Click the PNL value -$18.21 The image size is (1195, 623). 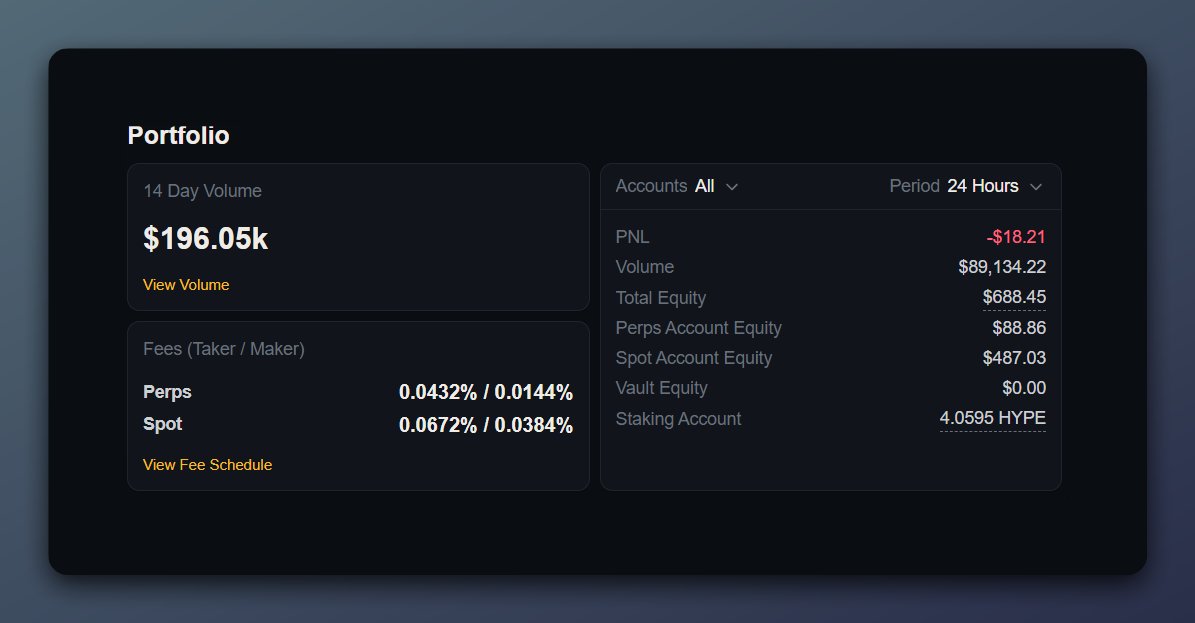pos(1016,236)
